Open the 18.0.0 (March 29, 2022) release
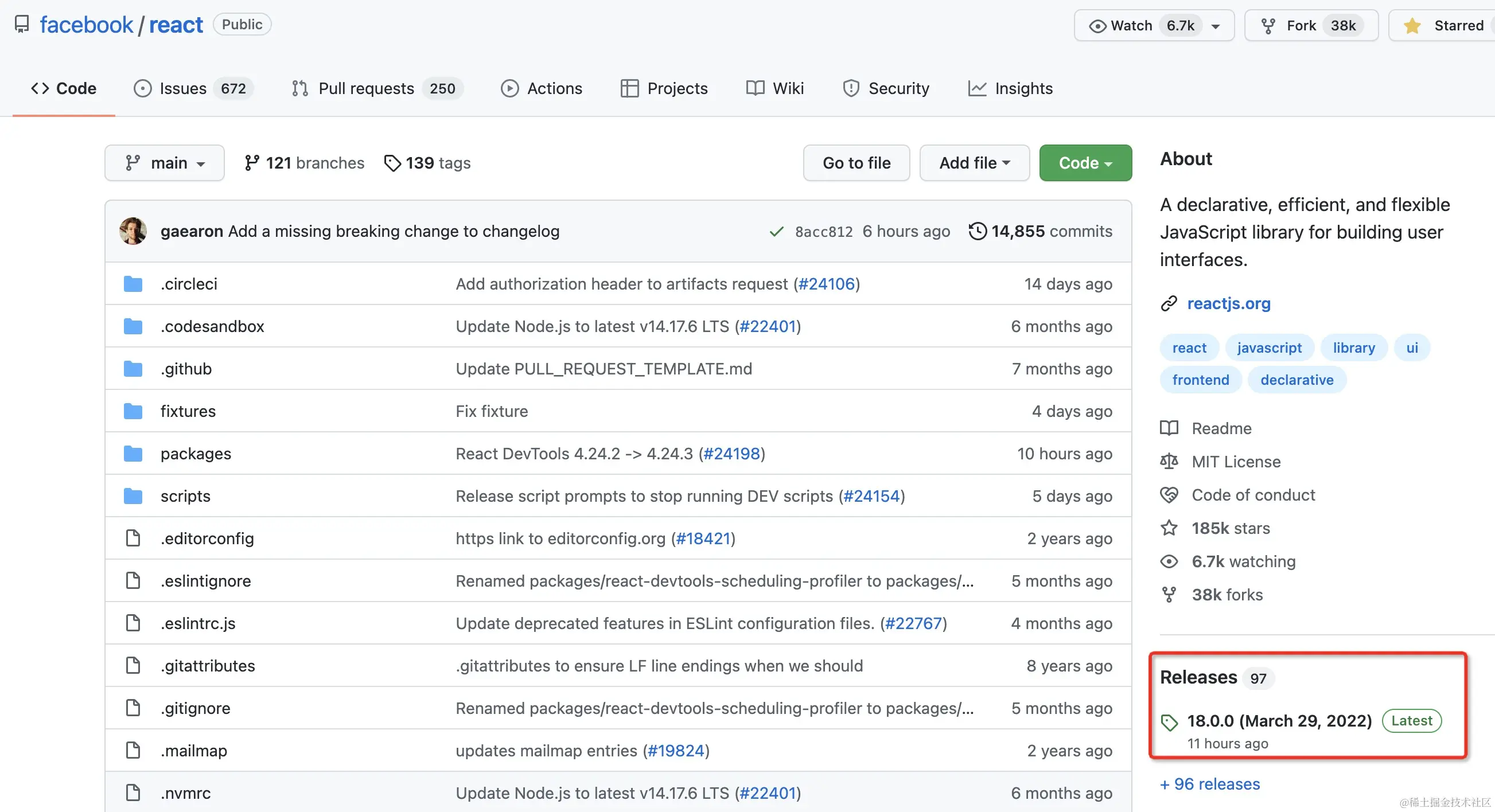The height and width of the screenshot is (812, 1495). pos(1279,721)
